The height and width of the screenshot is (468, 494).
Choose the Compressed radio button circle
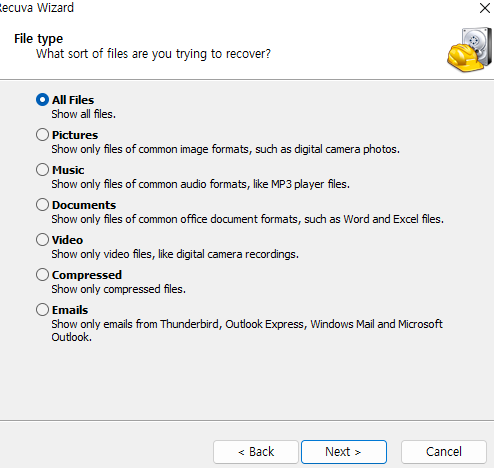point(42,275)
